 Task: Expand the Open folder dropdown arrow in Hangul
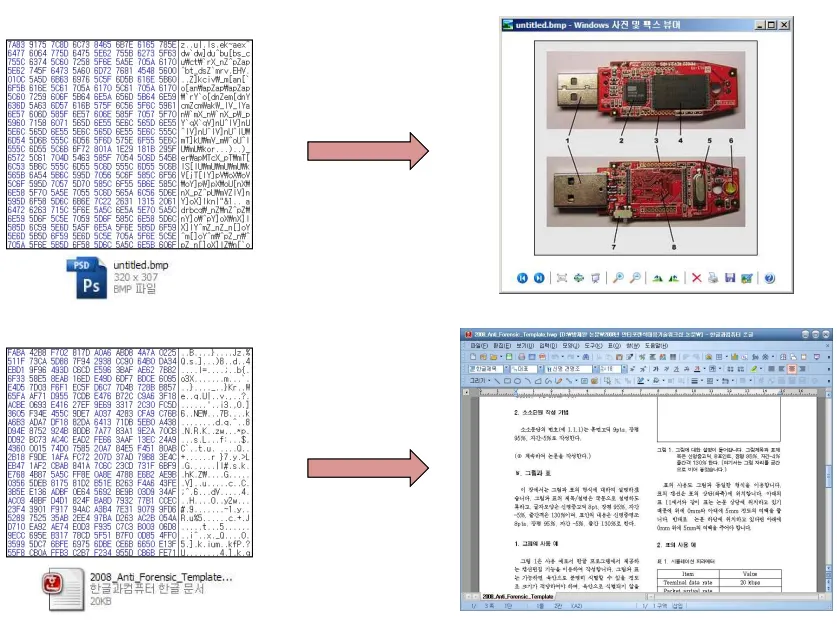point(501,357)
